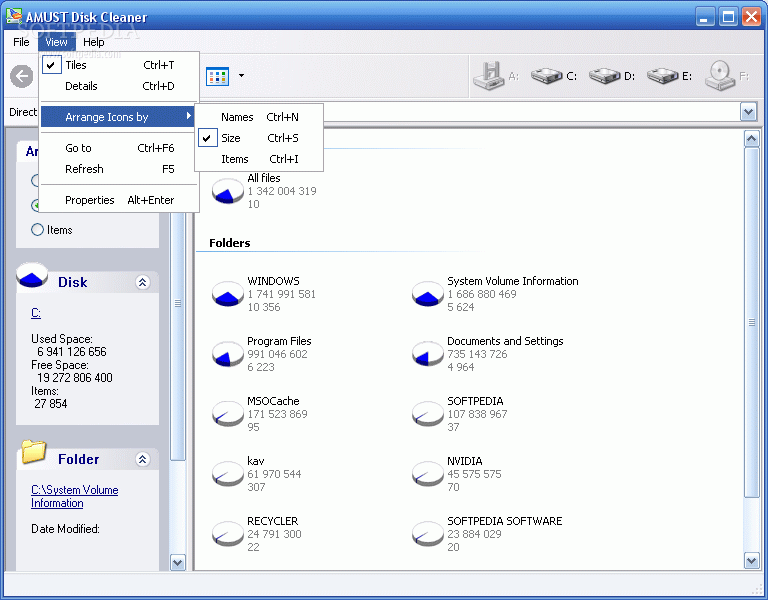Select the Items radio button
768x600 pixels.
37,229
